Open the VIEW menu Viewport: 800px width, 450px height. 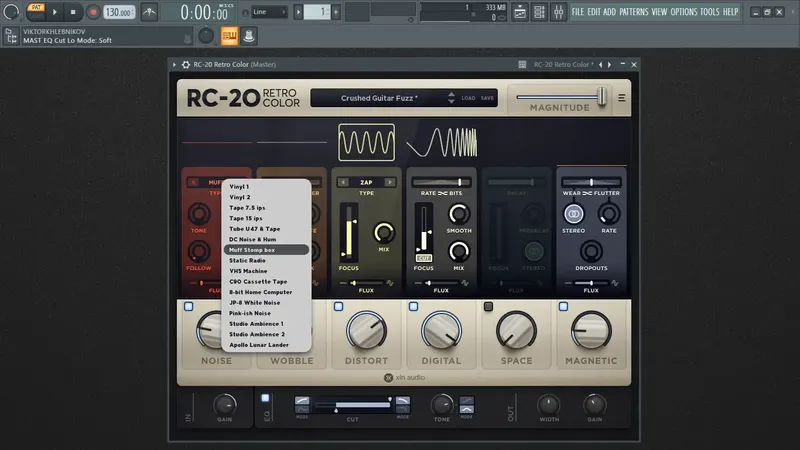[659, 12]
